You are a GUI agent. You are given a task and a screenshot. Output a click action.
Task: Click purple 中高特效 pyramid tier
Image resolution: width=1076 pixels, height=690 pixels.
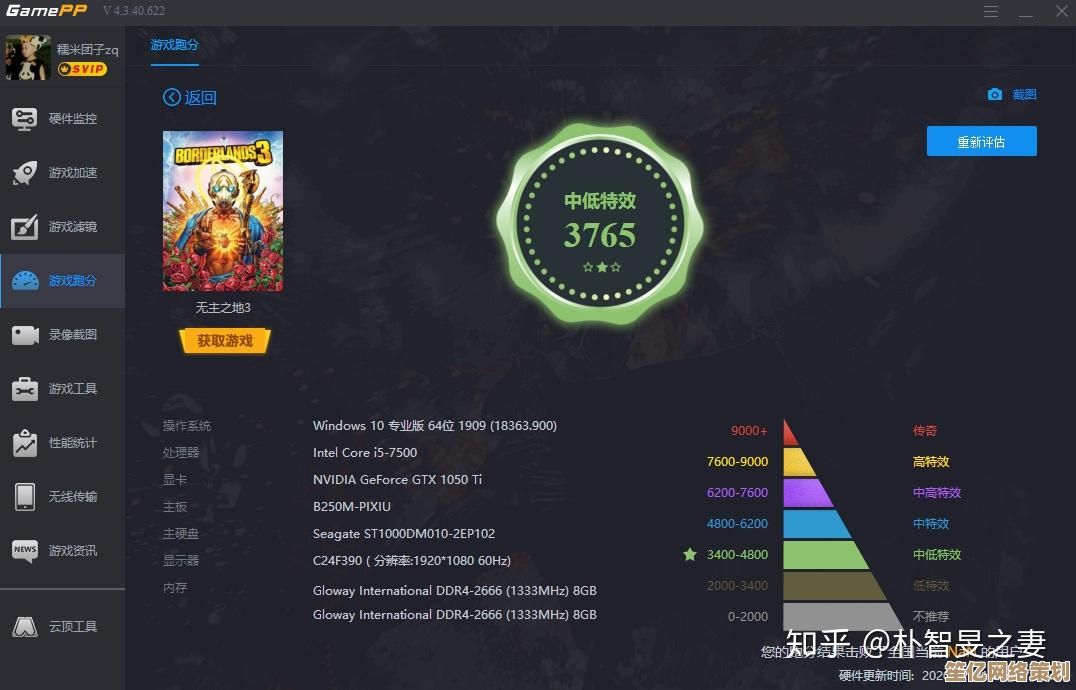coord(808,493)
